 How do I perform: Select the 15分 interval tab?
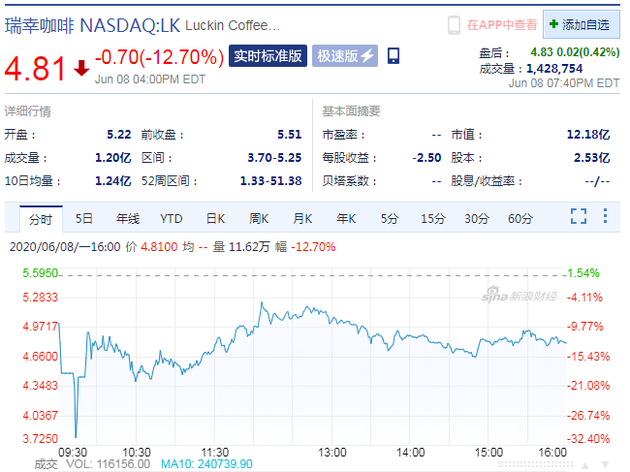click(x=433, y=219)
